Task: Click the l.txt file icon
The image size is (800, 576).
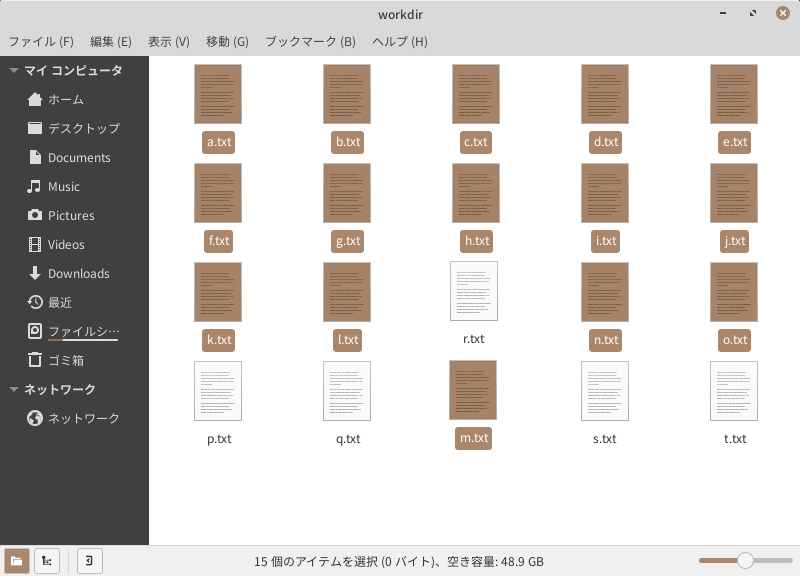Action: pyautogui.click(x=347, y=292)
